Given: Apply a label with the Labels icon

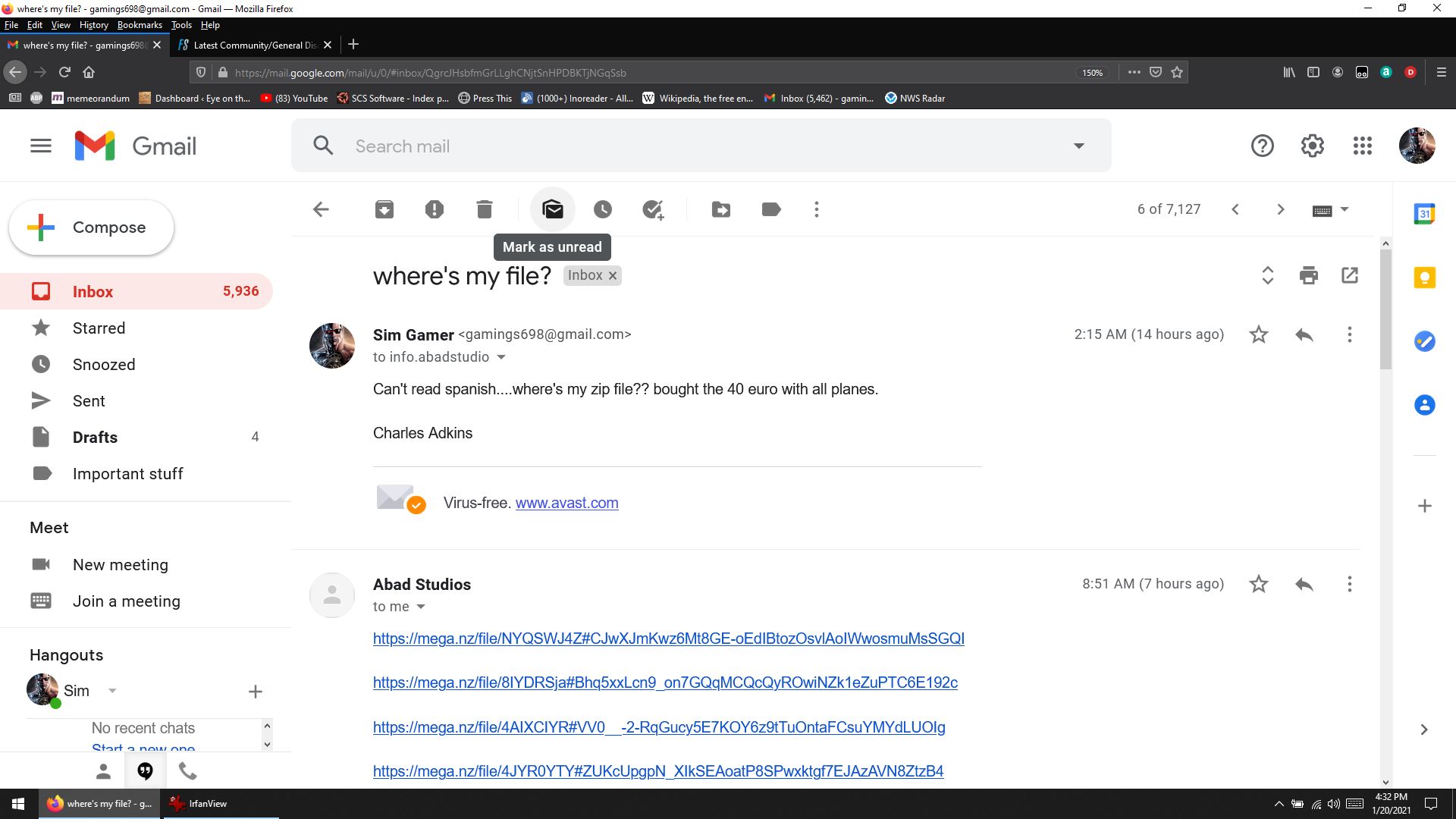Looking at the screenshot, I should (771, 209).
